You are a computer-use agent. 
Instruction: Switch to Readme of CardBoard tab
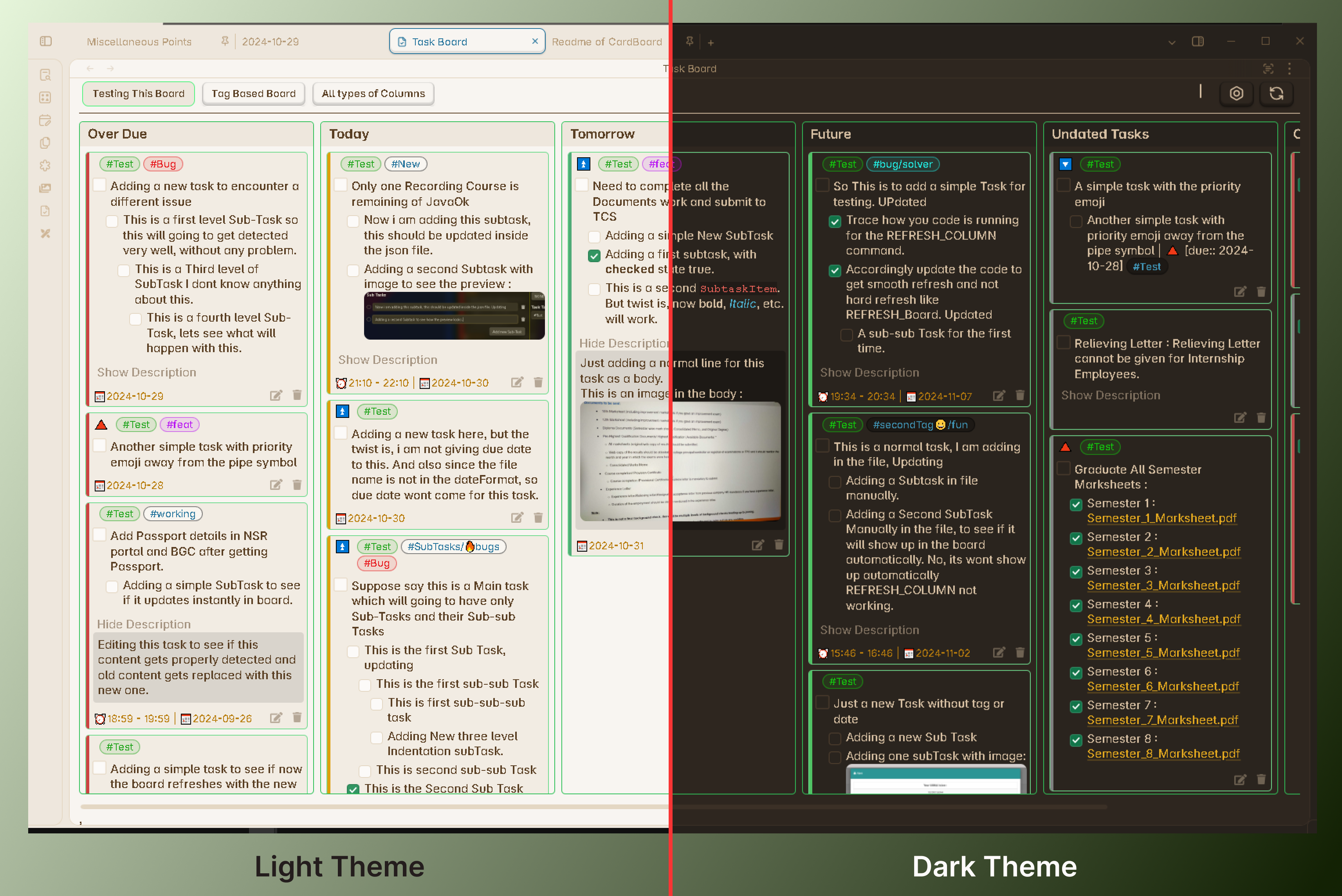(607, 42)
